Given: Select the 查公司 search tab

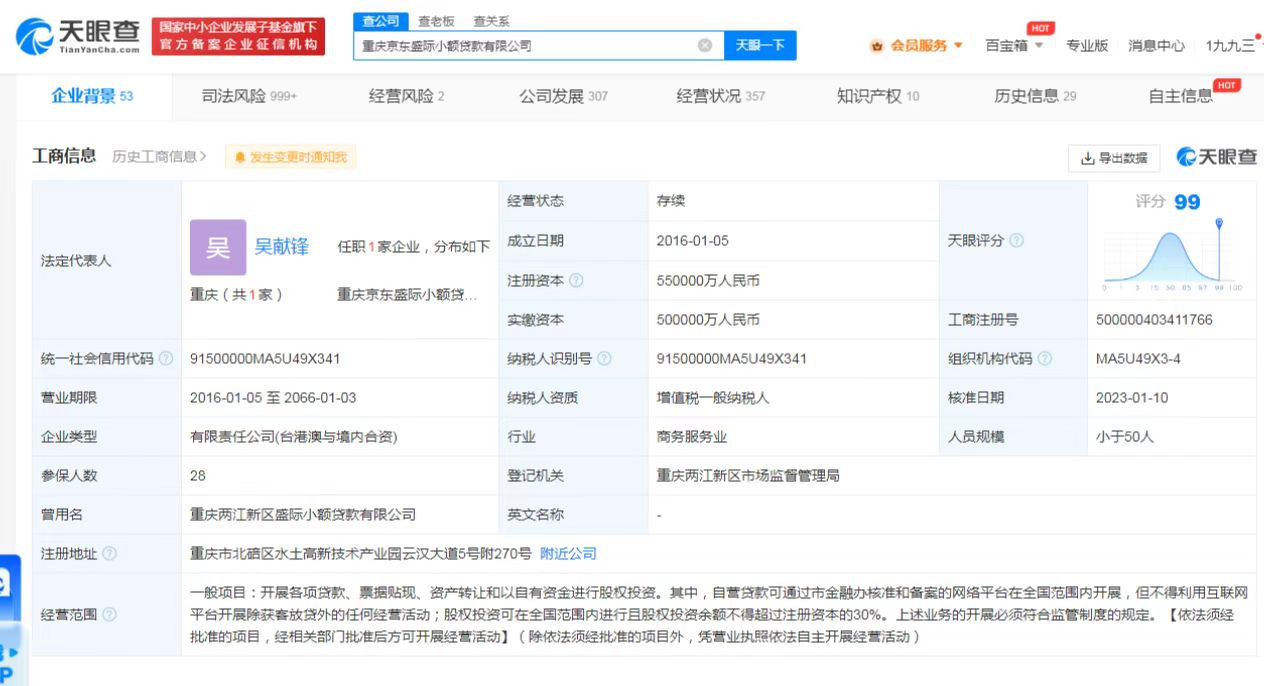Looking at the screenshot, I should pos(380,21).
